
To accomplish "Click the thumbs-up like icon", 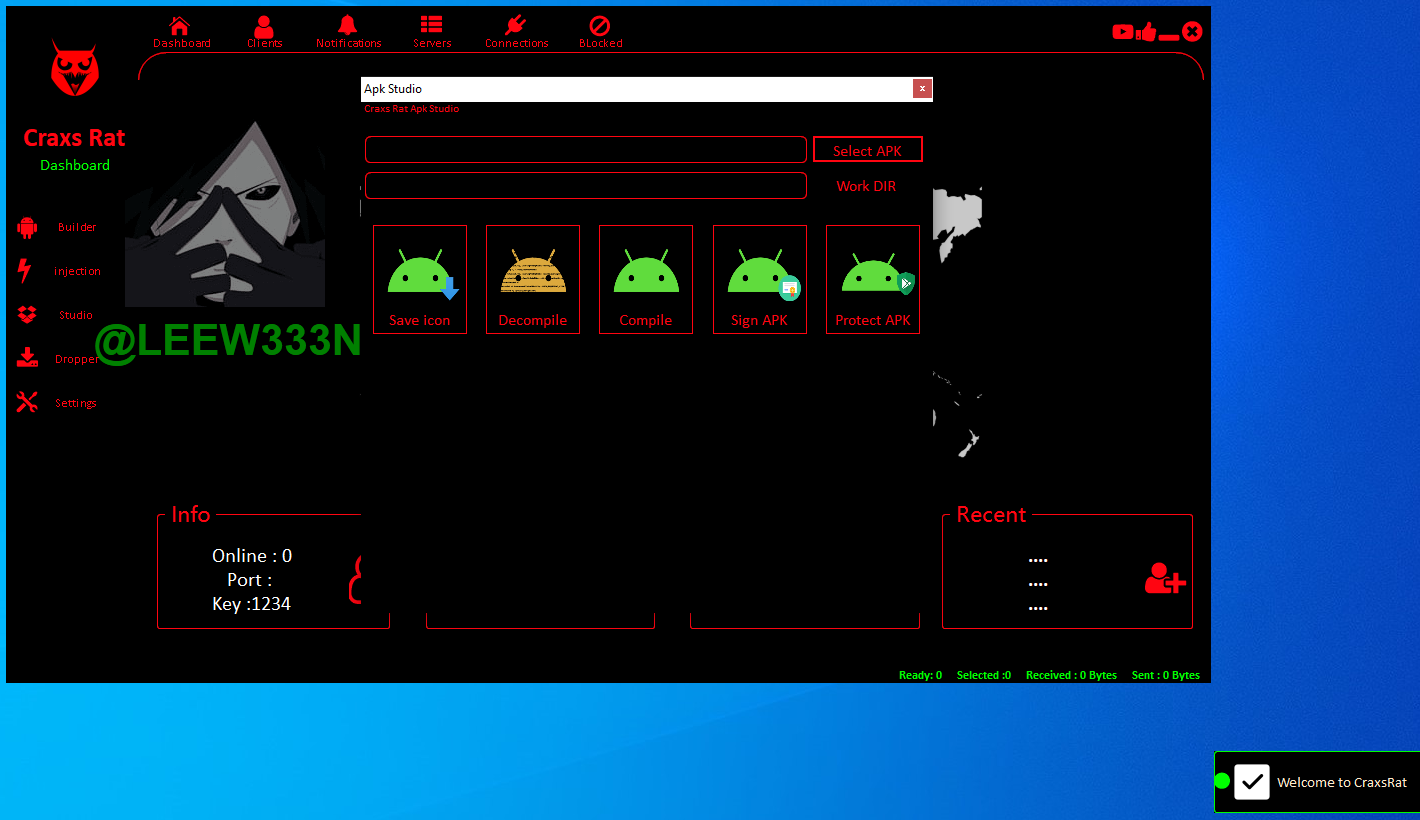I will point(1146,32).
